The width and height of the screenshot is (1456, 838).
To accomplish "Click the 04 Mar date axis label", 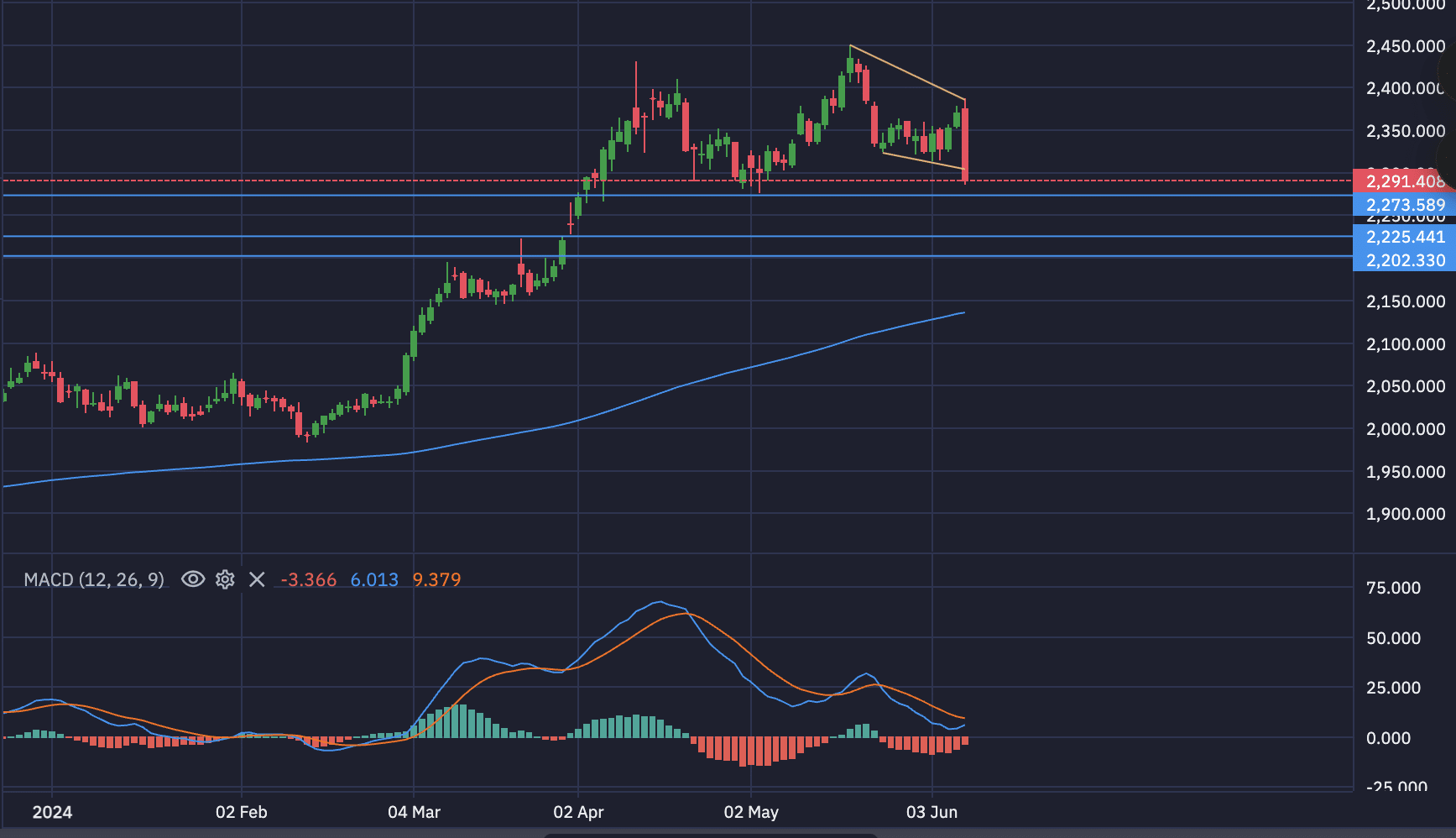I will tap(414, 812).
